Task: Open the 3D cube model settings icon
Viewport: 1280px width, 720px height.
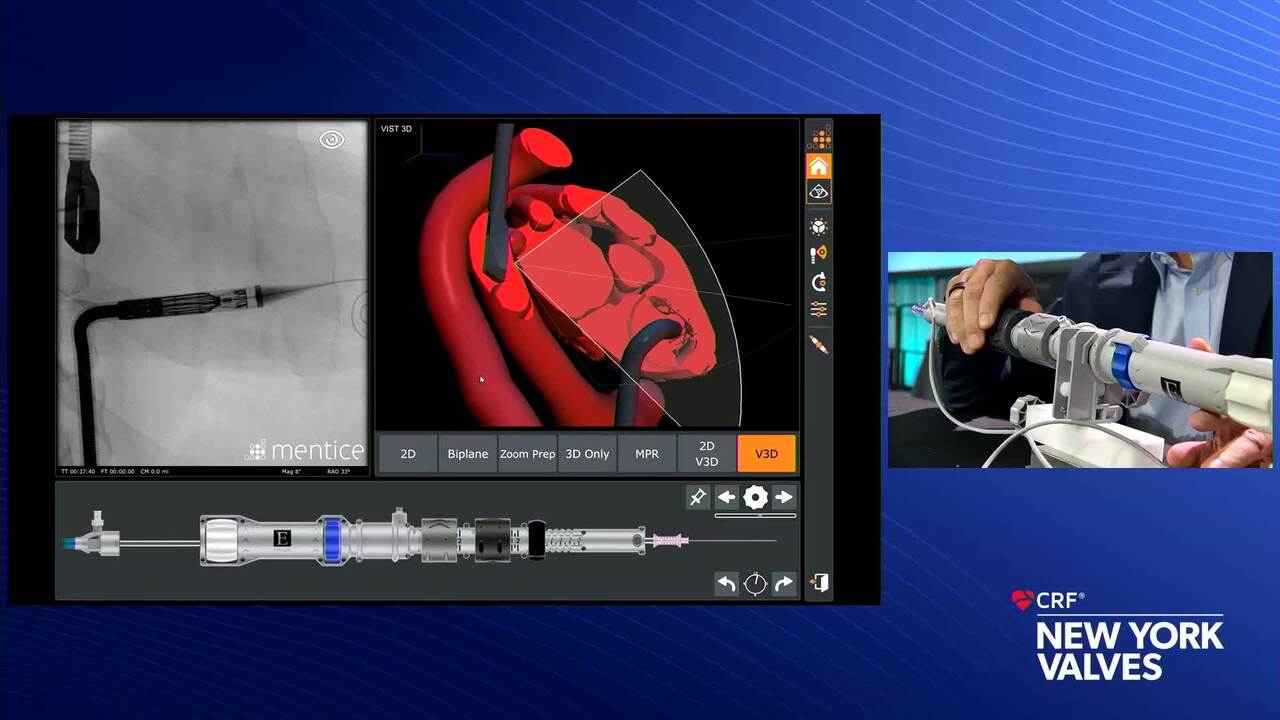Action: coord(819,227)
